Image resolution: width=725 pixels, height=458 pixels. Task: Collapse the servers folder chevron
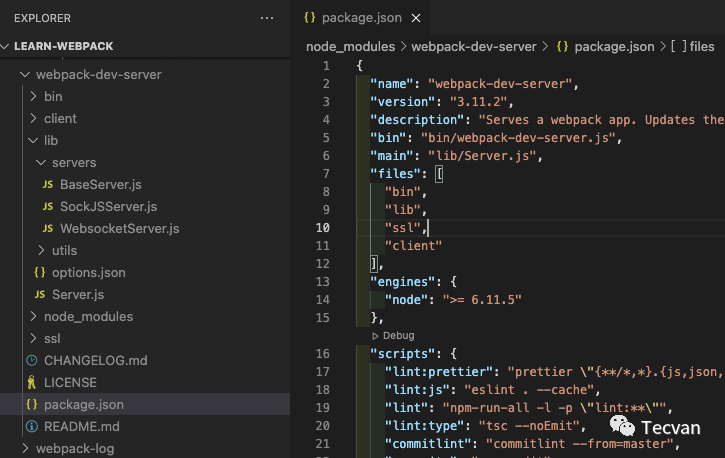[x=41, y=163]
